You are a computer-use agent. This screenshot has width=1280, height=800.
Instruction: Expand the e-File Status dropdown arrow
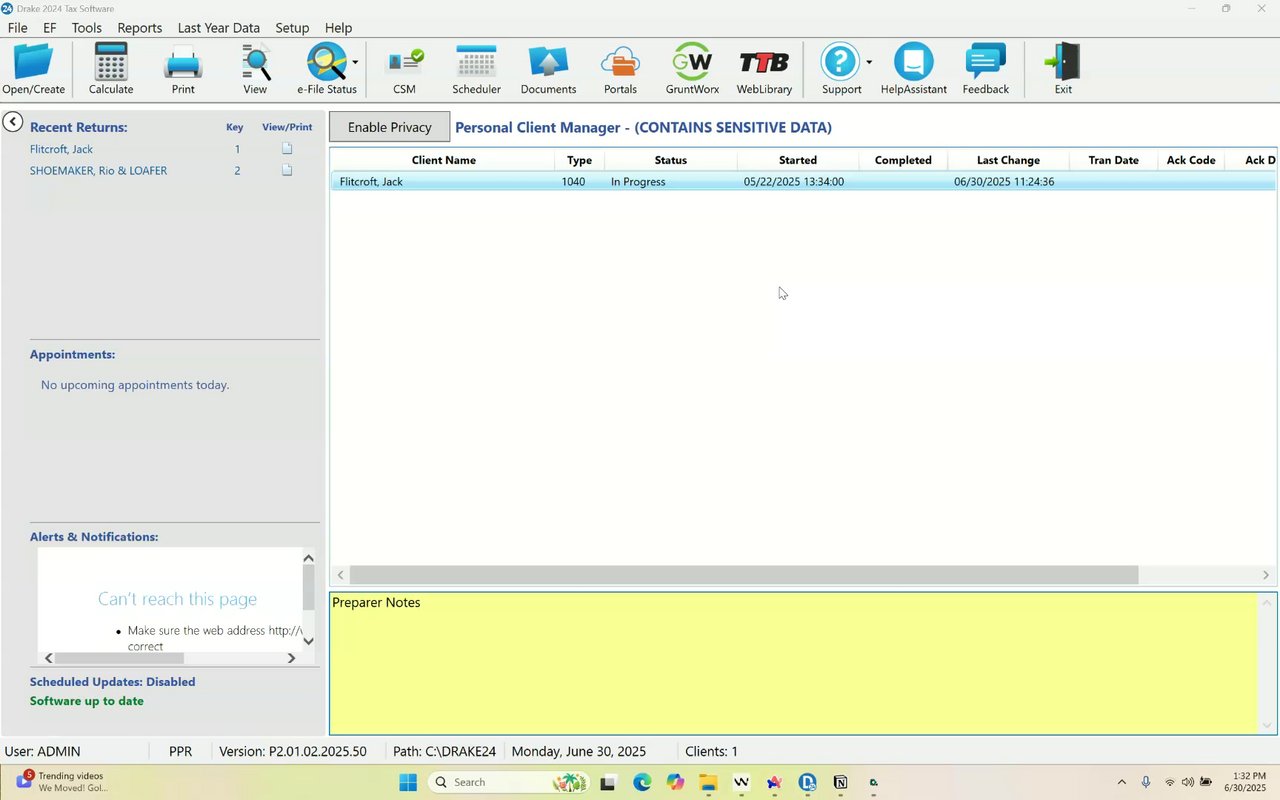355,63
